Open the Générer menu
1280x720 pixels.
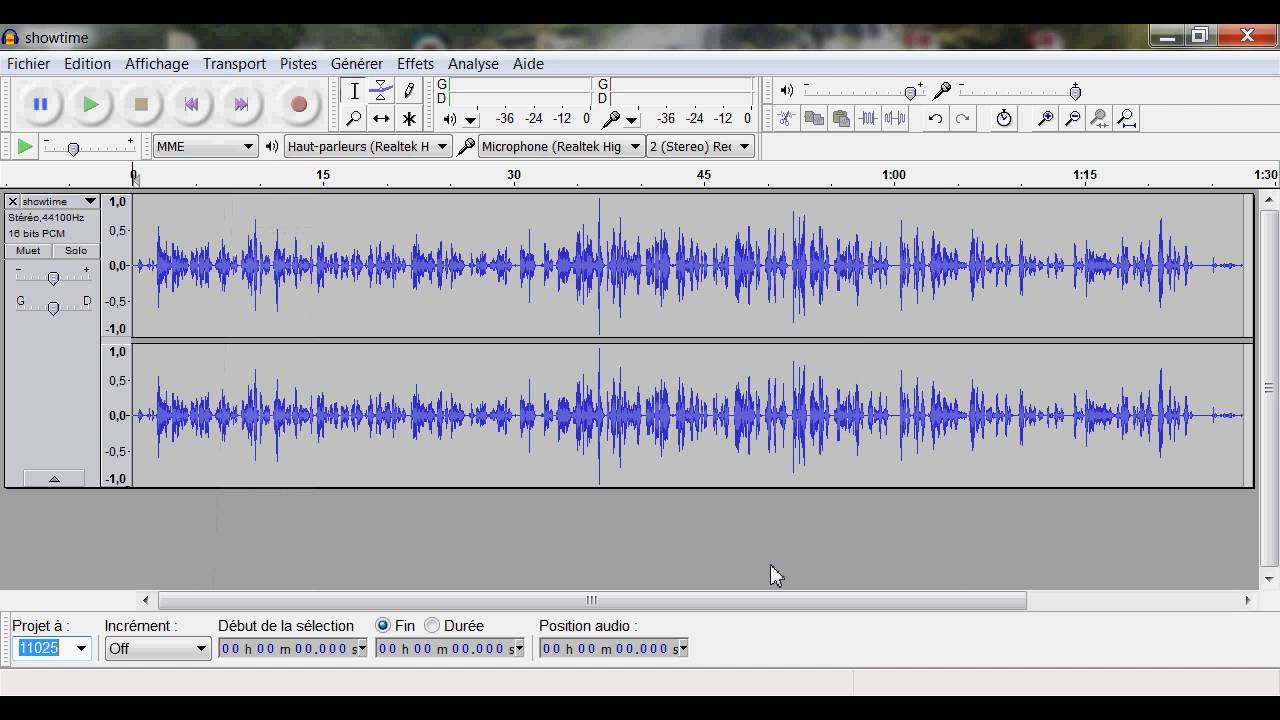click(356, 63)
